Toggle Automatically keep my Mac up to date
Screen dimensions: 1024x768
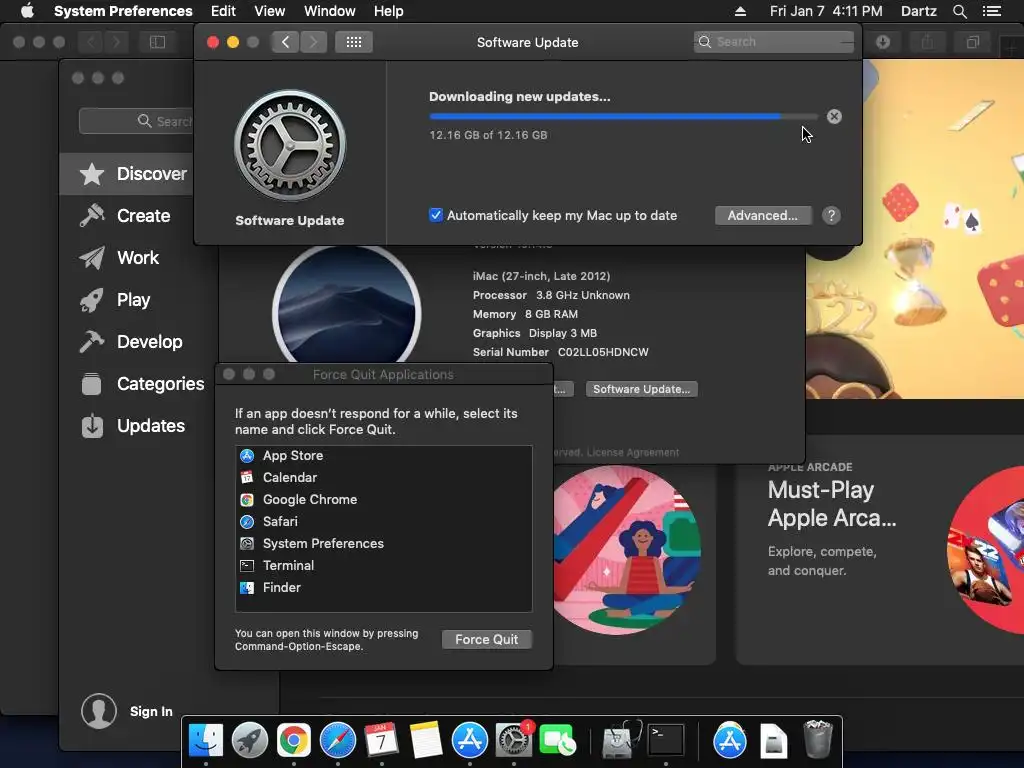tap(436, 215)
